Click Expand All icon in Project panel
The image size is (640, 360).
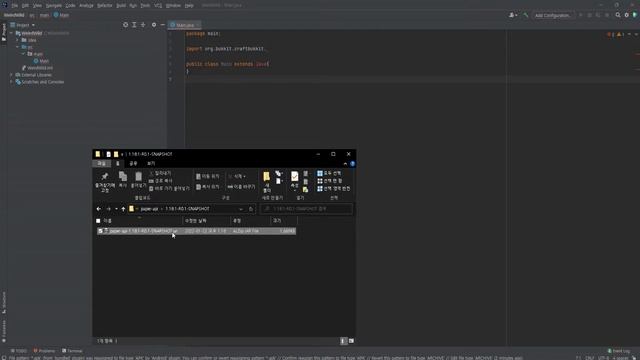tap(134, 25)
